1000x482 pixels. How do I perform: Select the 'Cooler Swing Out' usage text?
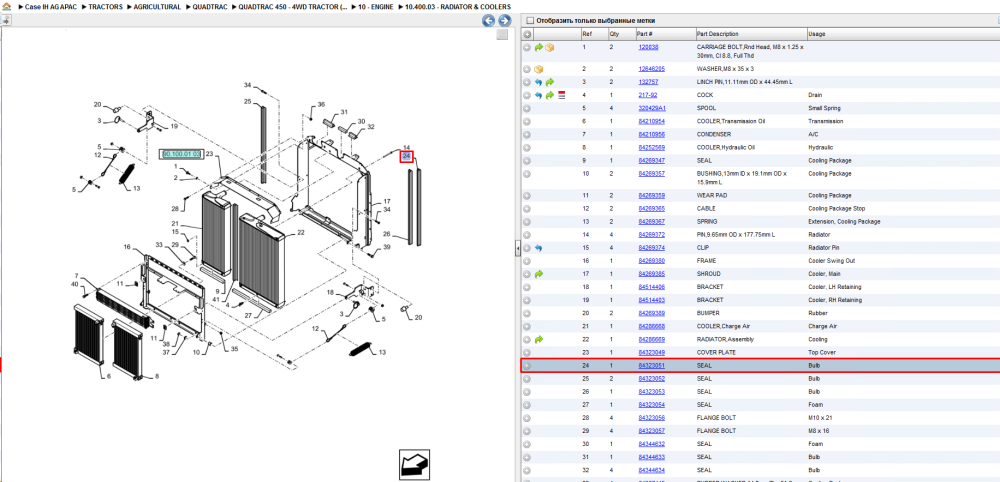click(x=830, y=261)
